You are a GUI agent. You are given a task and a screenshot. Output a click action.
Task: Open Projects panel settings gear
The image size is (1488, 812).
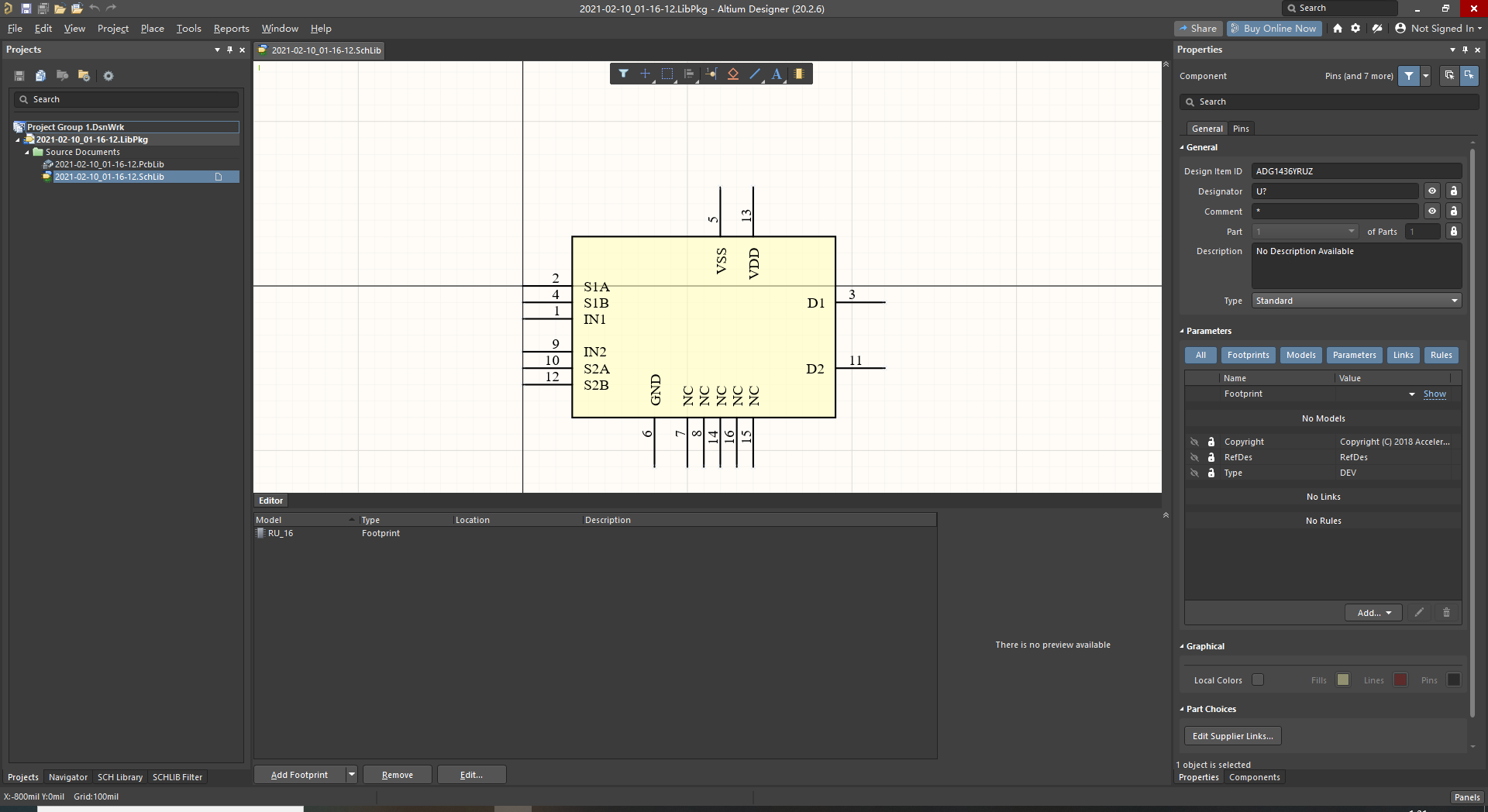(x=108, y=76)
